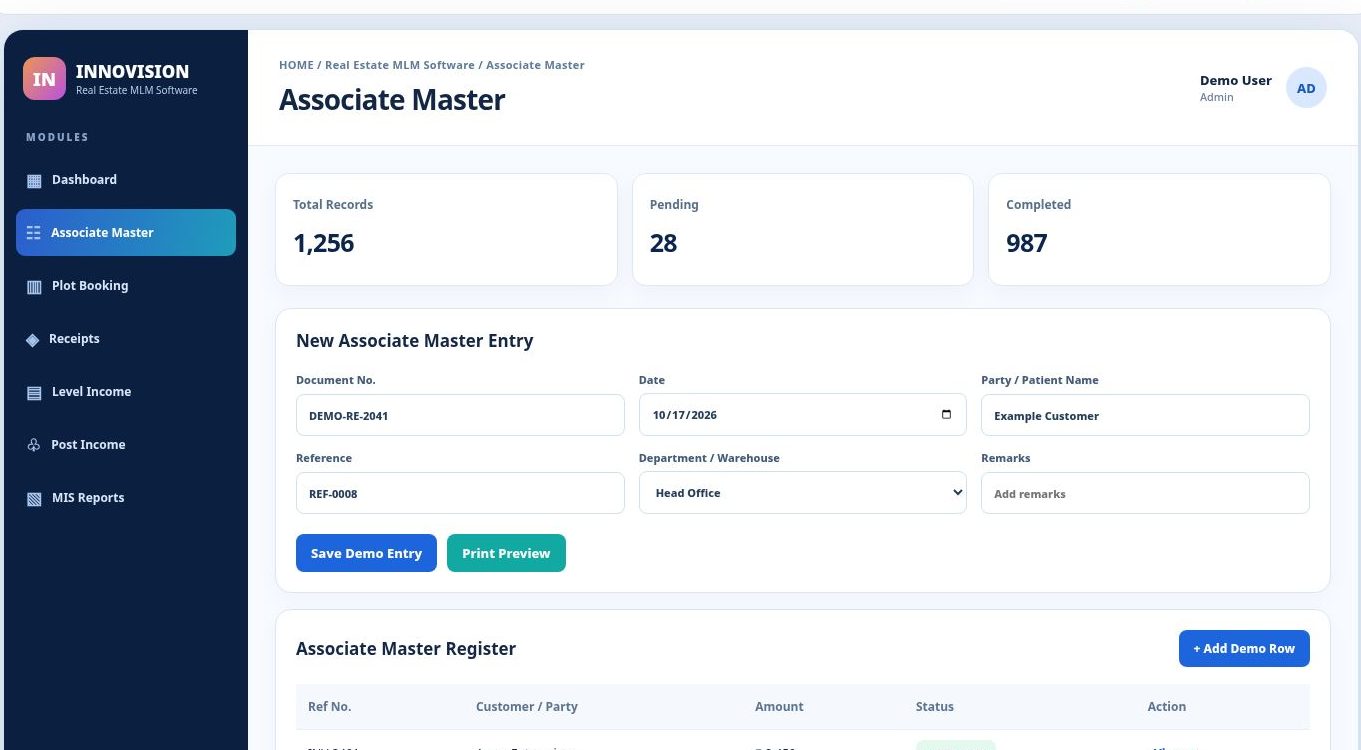Go to Plot Booking module
This screenshot has width=1361, height=750.
pyautogui.click(x=126, y=286)
